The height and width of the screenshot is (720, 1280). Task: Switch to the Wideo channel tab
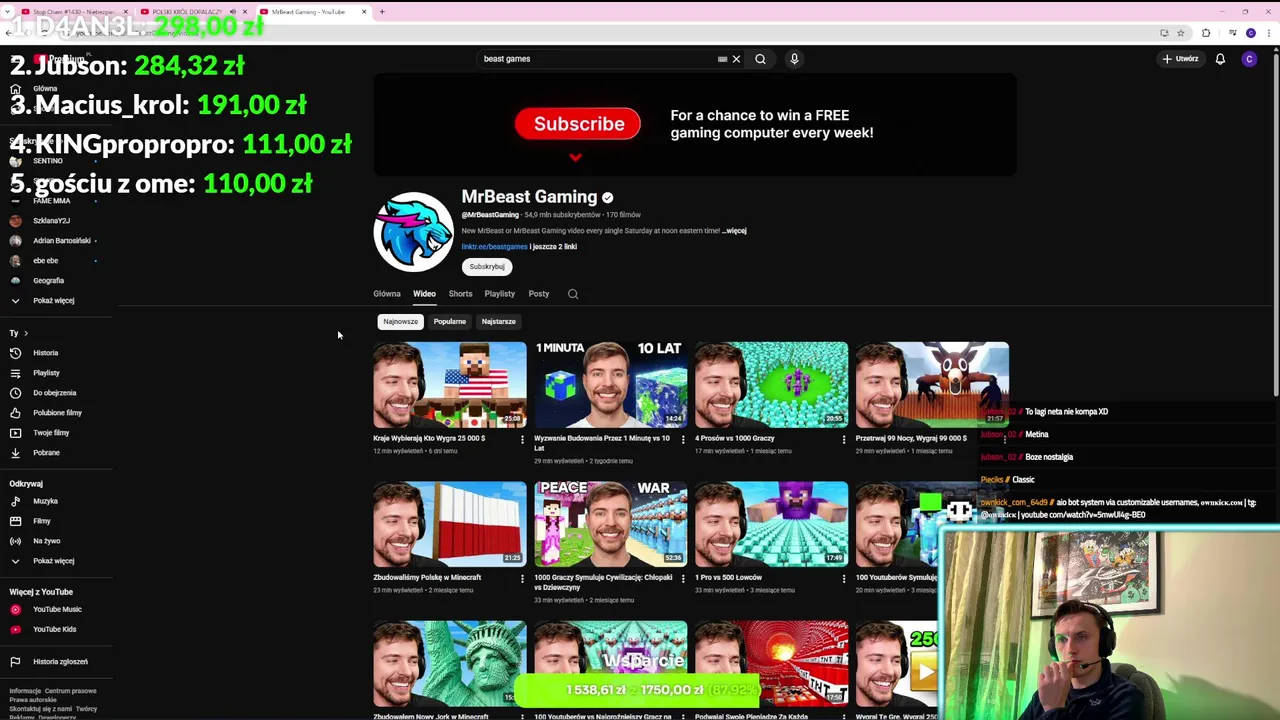pos(424,294)
